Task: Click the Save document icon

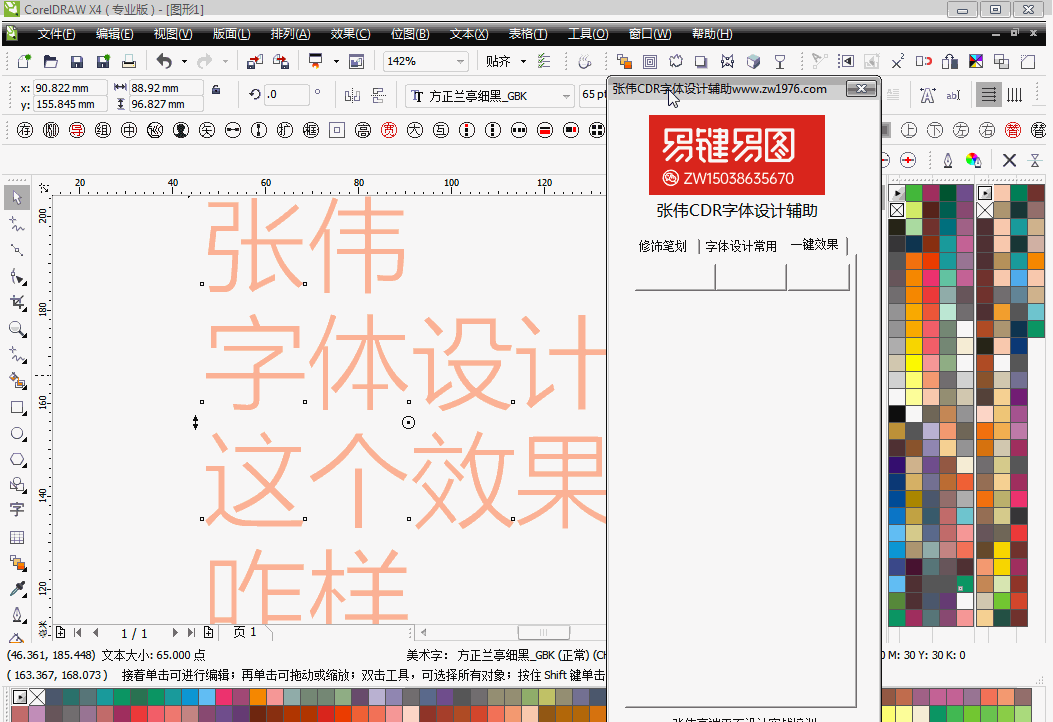Action: [76, 61]
